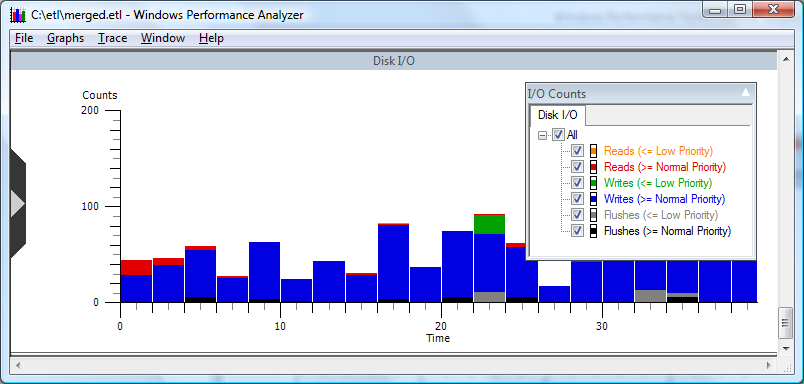Screen dimensions: 804x384
Task: Click the vertical scrollbar thumb
Action: point(786,322)
